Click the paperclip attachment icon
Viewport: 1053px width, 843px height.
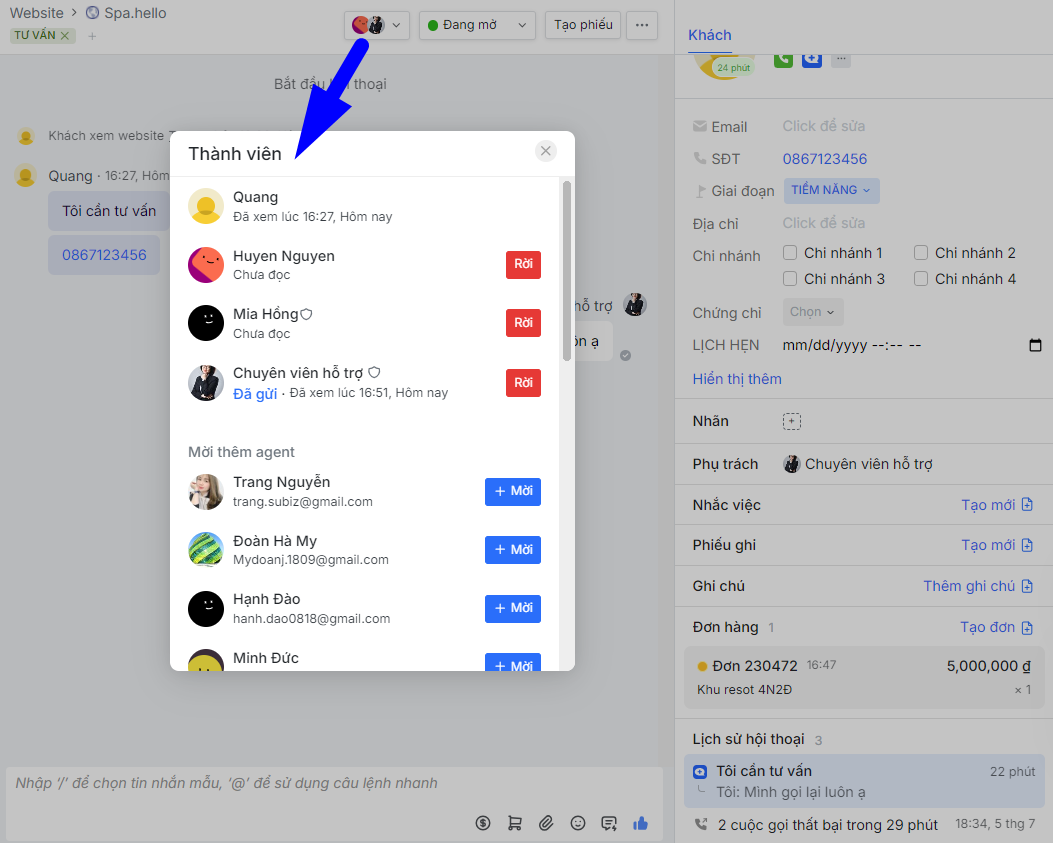pyautogui.click(x=546, y=823)
